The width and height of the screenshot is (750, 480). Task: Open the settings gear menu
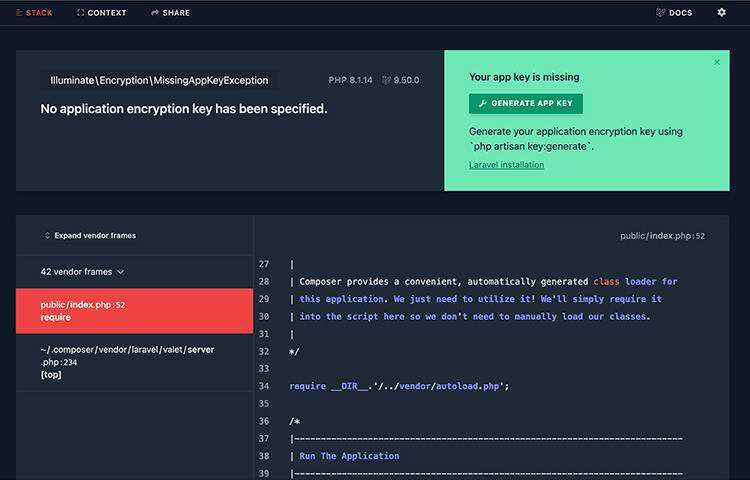[722, 13]
